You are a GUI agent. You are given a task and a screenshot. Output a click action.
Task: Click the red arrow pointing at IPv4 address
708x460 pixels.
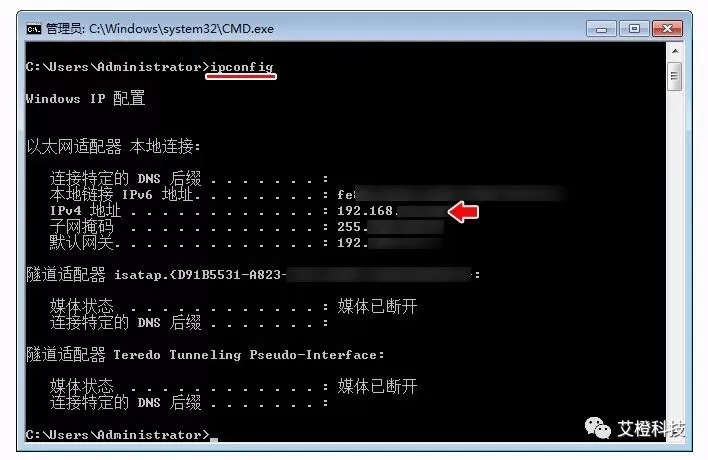coord(463,212)
